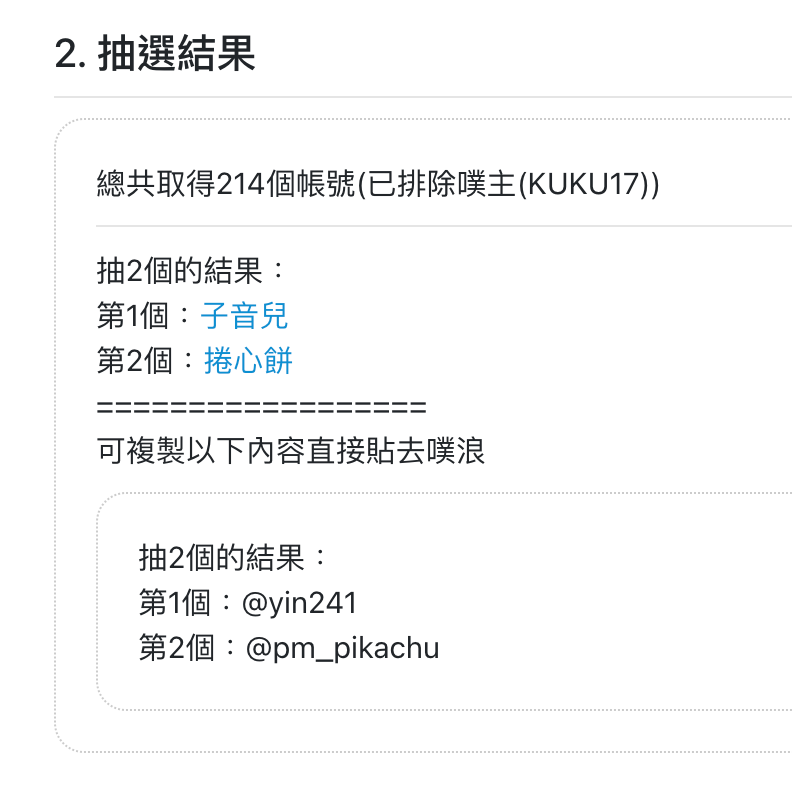Click the horizontal divider under the account summary
Image resolution: width=792 pixels, height=786 pixels.
[443, 226]
